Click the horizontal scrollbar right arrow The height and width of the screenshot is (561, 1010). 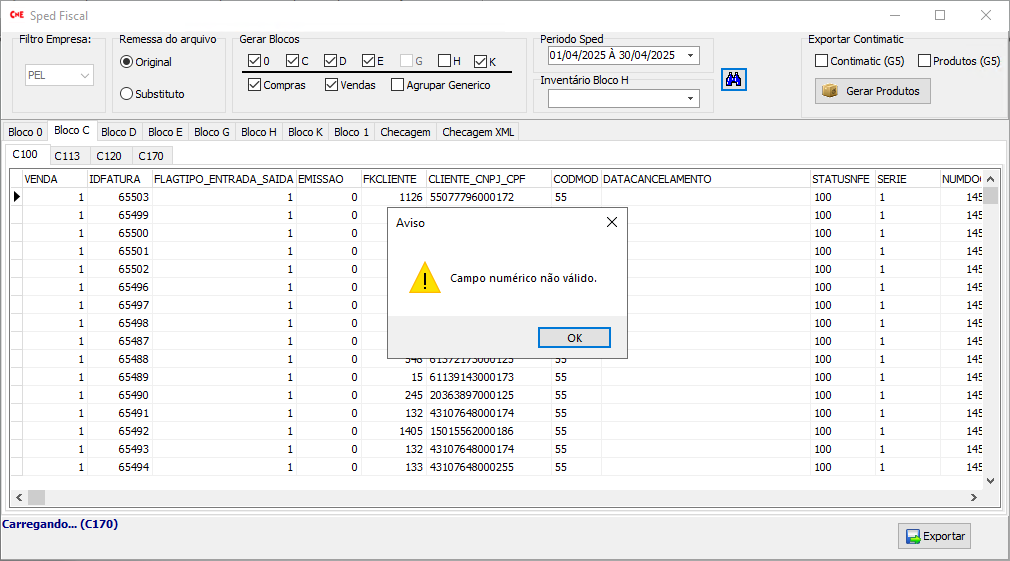pos(974,497)
